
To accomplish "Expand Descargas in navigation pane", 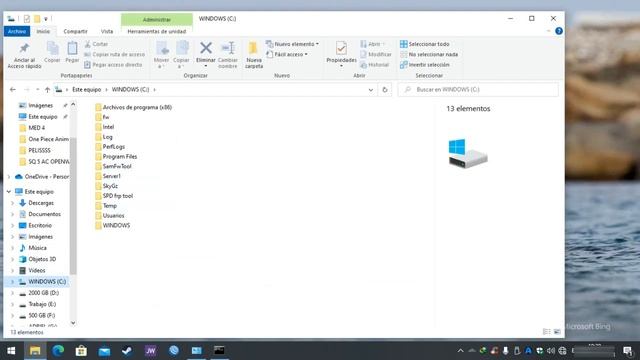I will 13,203.
